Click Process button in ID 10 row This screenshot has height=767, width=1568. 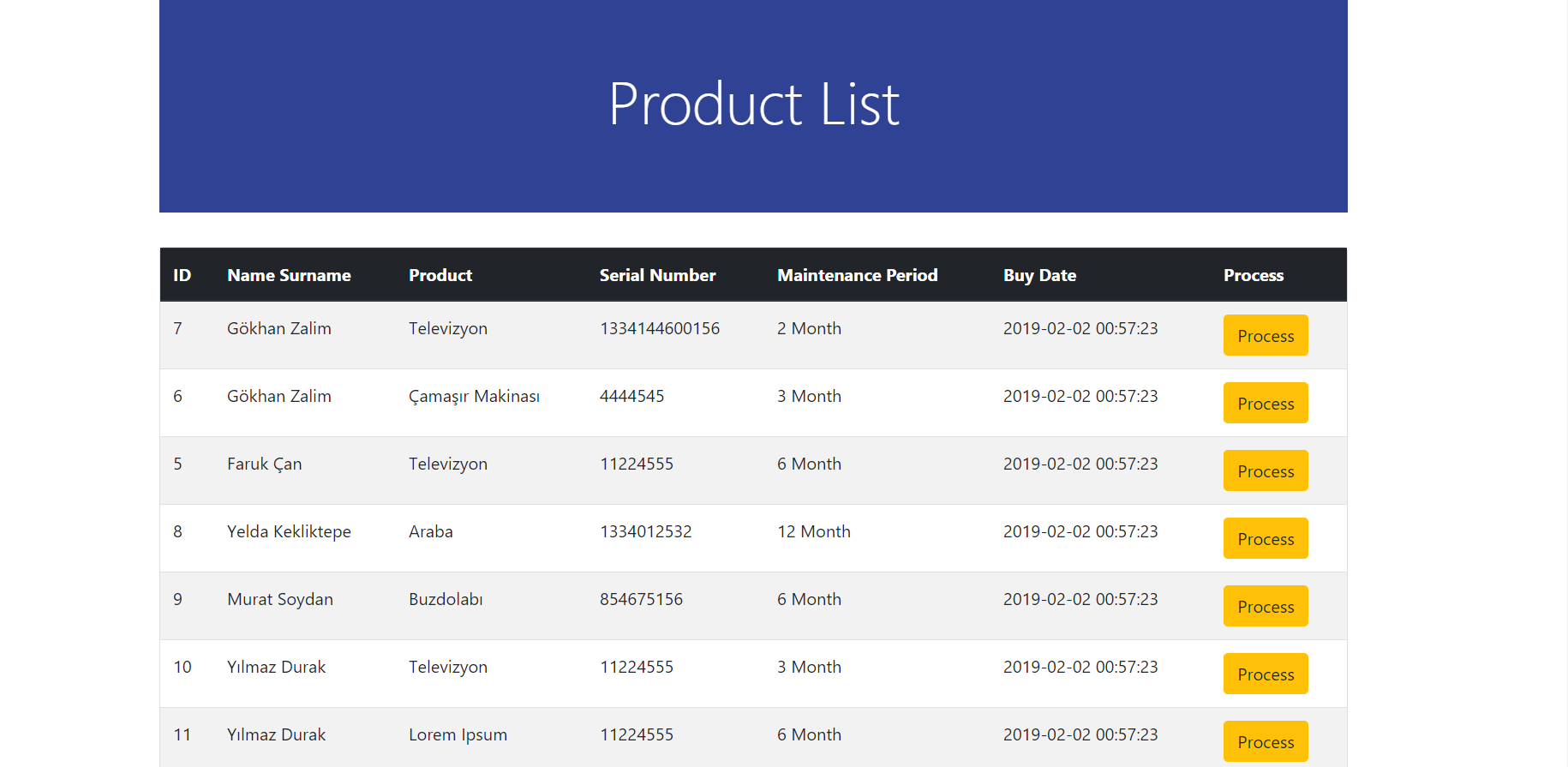click(1266, 674)
